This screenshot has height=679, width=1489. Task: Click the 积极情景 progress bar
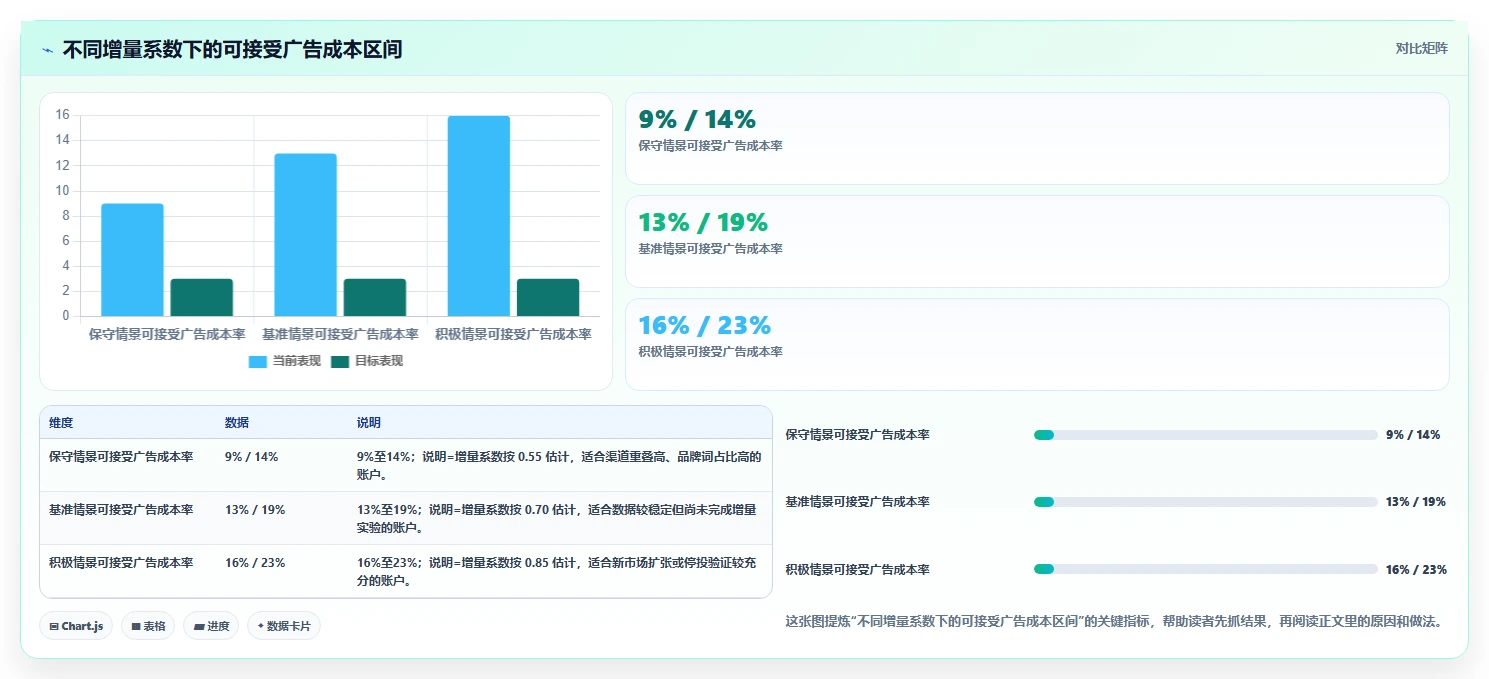(x=1206, y=569)
